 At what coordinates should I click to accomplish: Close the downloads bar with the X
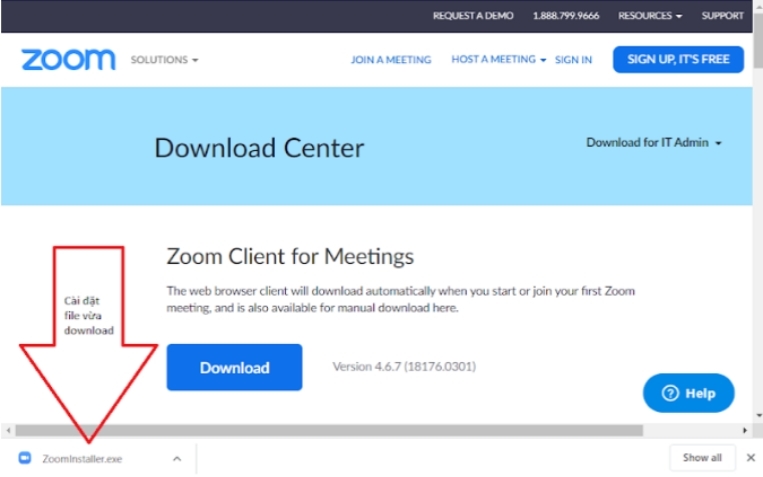pyautogui.click(x=750, y=458)
